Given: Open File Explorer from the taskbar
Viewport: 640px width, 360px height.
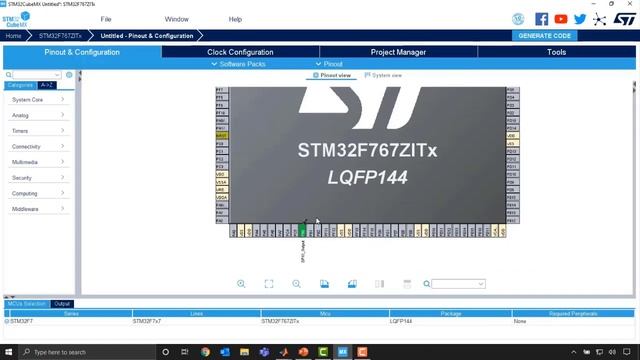Looking at the screenshot, I should pos(244,352).
